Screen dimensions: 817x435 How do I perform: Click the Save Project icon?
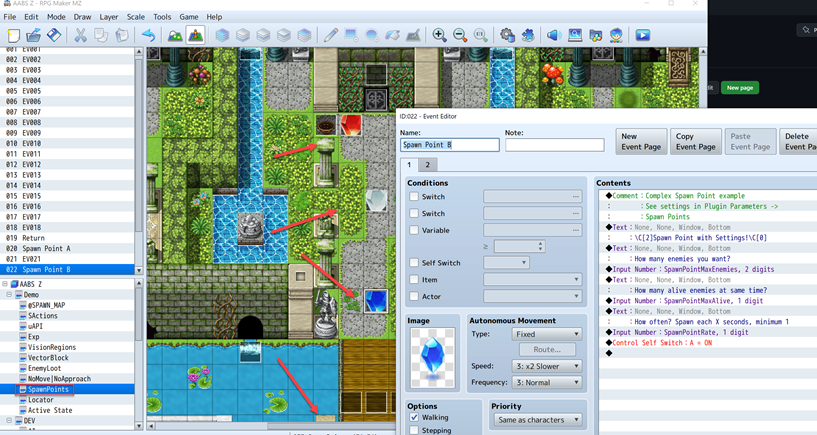(x=54, y=35)
